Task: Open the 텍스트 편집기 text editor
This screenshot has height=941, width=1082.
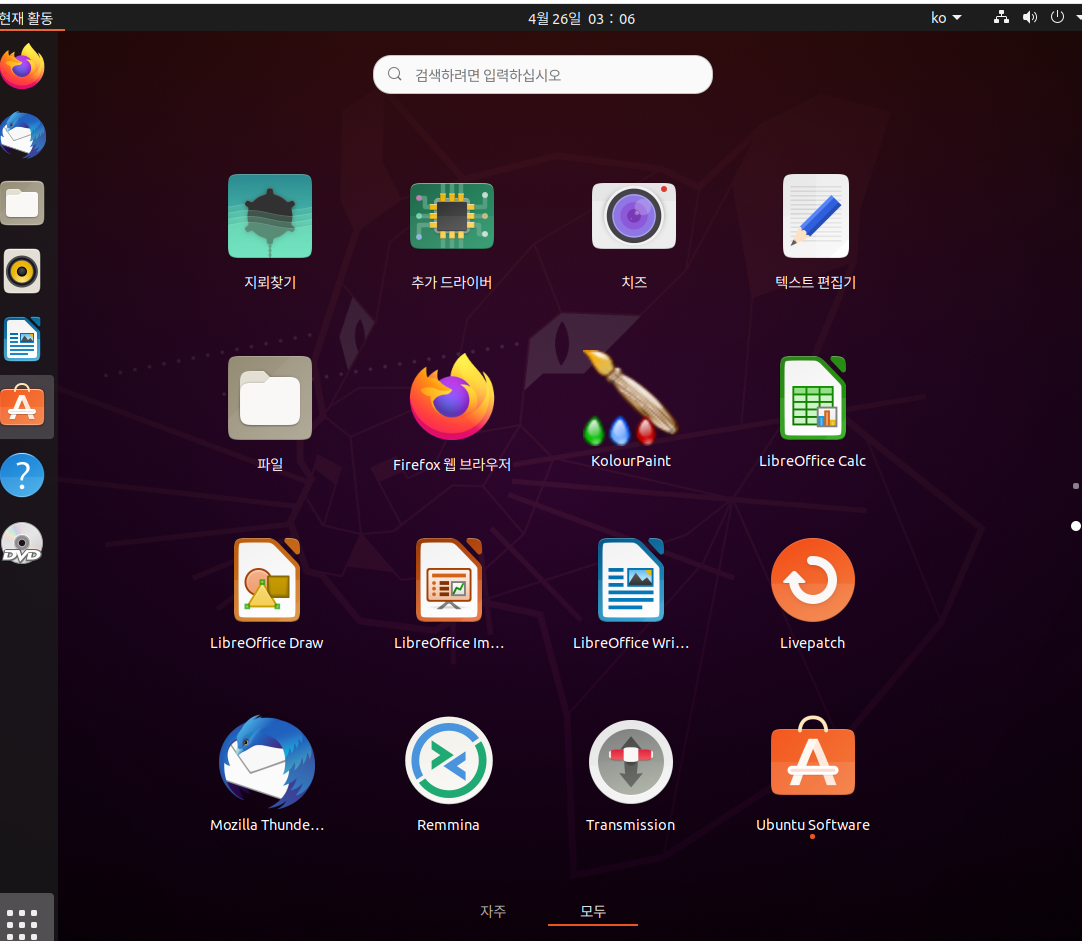Action: (816, 216)
